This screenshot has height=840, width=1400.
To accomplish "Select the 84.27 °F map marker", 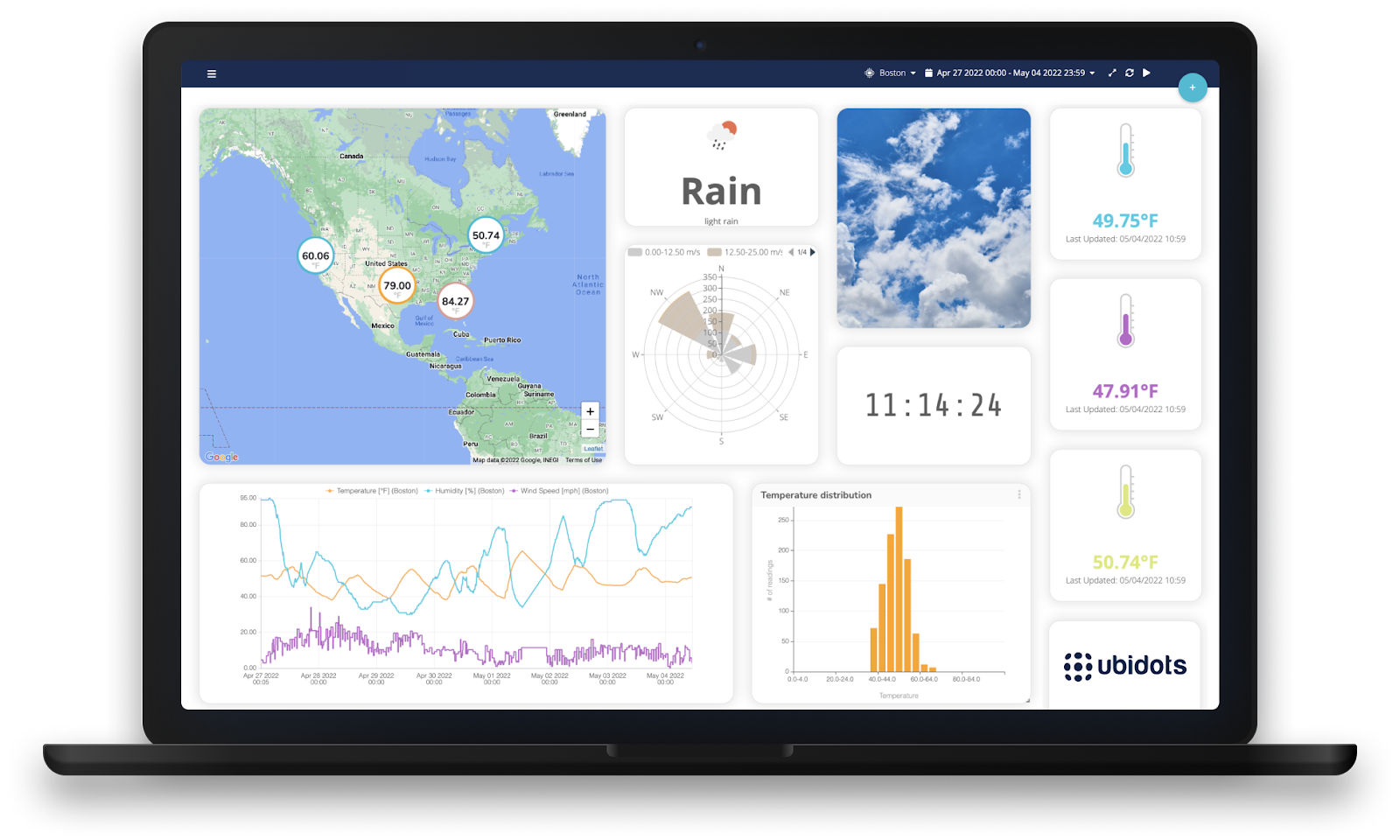I will coord(455,302).
